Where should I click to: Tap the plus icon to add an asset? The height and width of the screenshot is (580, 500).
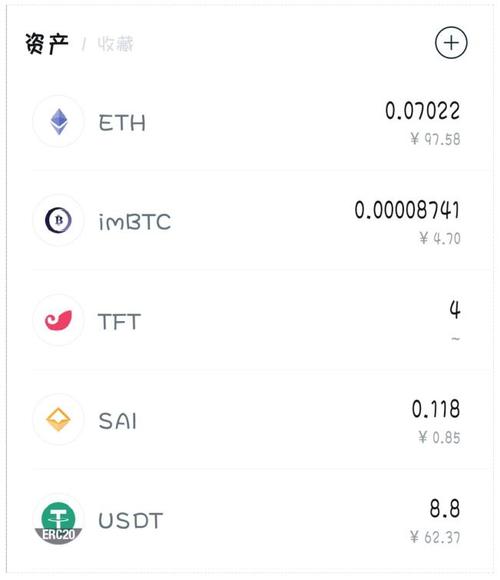[451, 43]
